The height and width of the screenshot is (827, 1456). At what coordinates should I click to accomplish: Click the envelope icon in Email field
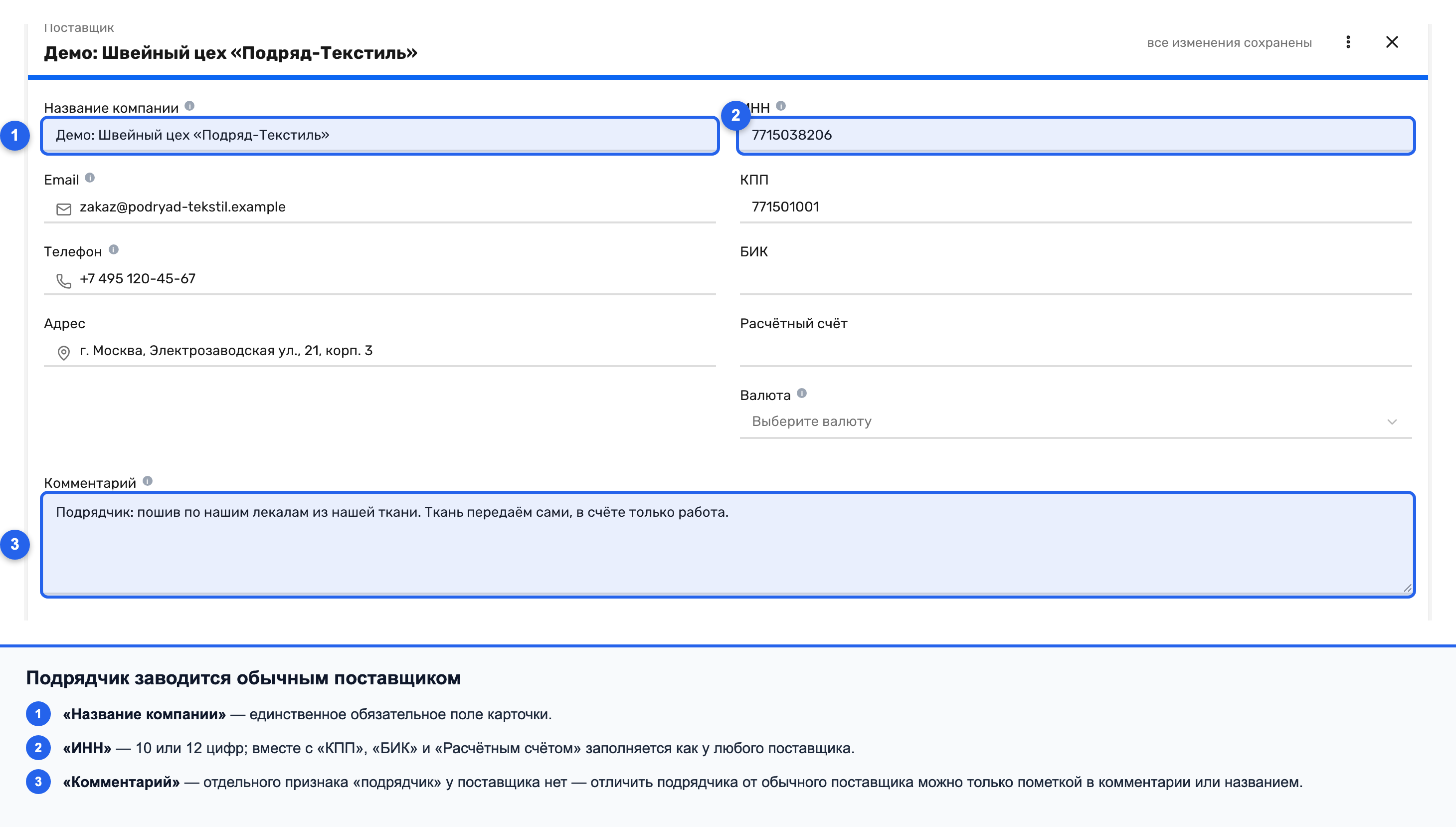(x=64, y=209)
